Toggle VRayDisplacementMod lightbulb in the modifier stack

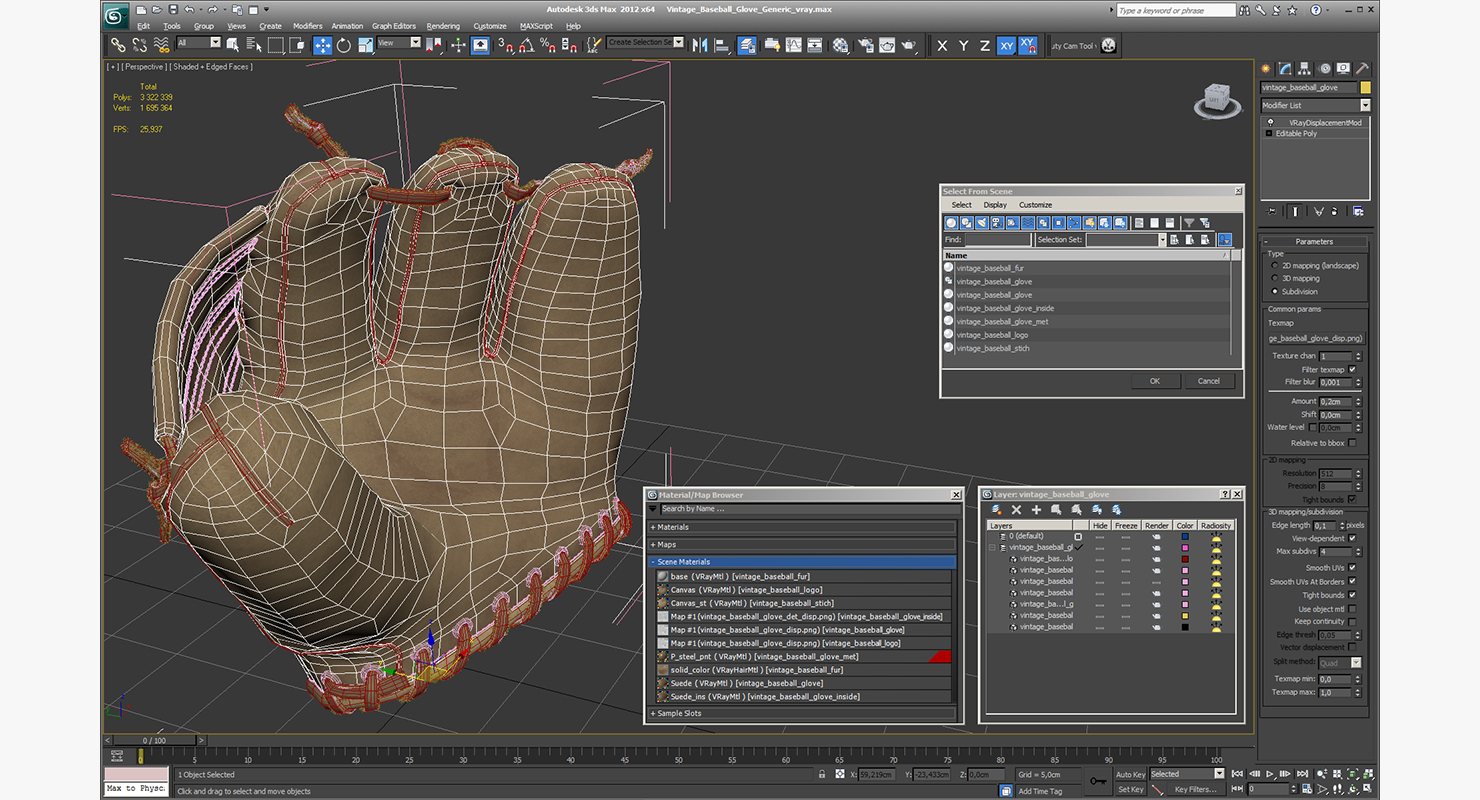(x=1270, y=123)
